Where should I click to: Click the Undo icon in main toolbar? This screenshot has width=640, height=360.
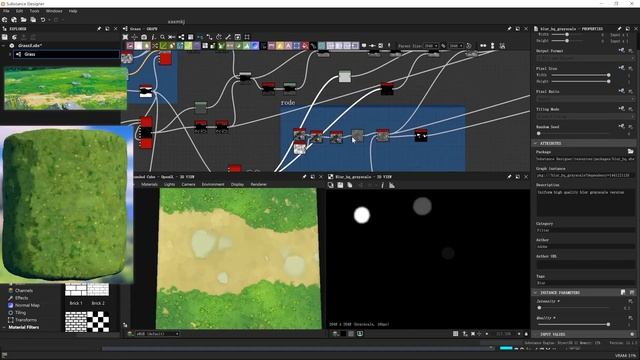pyautogui.click(x=43, y=20)
